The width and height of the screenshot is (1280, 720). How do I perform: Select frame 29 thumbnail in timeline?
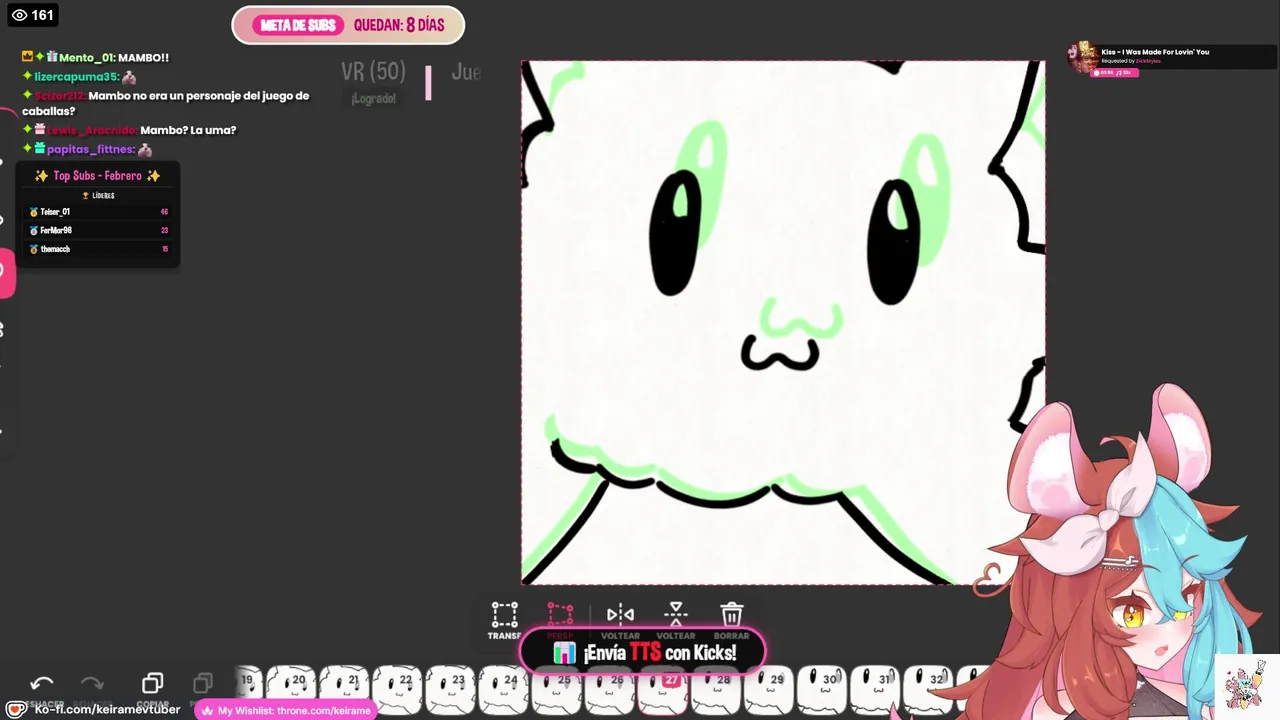point(770,688)
